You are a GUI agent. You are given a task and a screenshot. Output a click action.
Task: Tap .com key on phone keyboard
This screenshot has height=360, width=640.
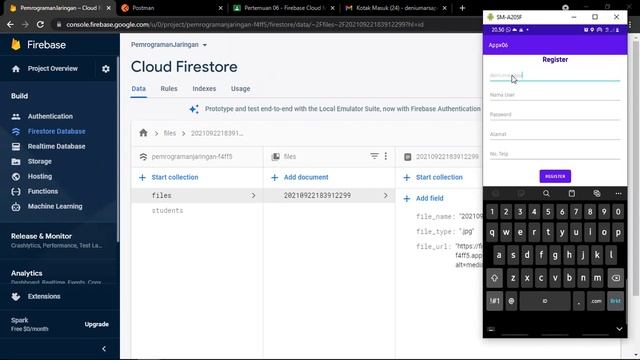coord(596,301)
